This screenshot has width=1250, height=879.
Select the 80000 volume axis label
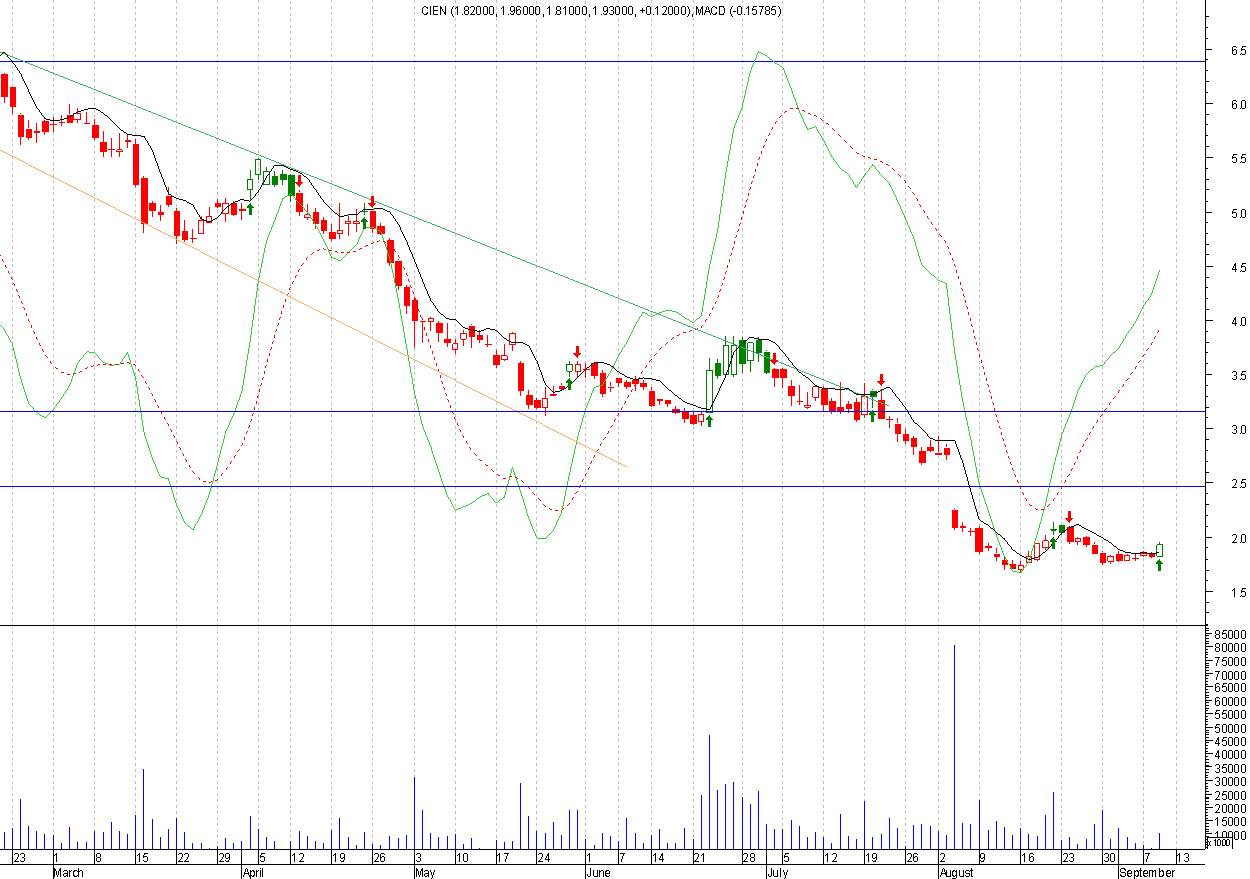[1231, 647]
